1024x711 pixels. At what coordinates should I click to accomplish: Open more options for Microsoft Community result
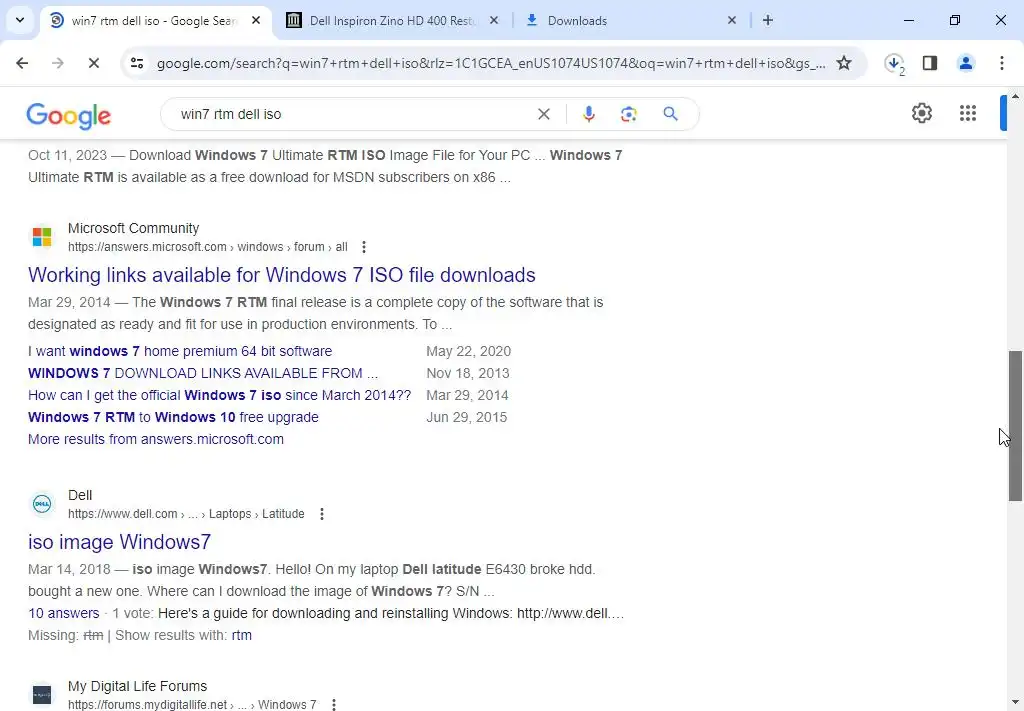(x=364, y=247)
